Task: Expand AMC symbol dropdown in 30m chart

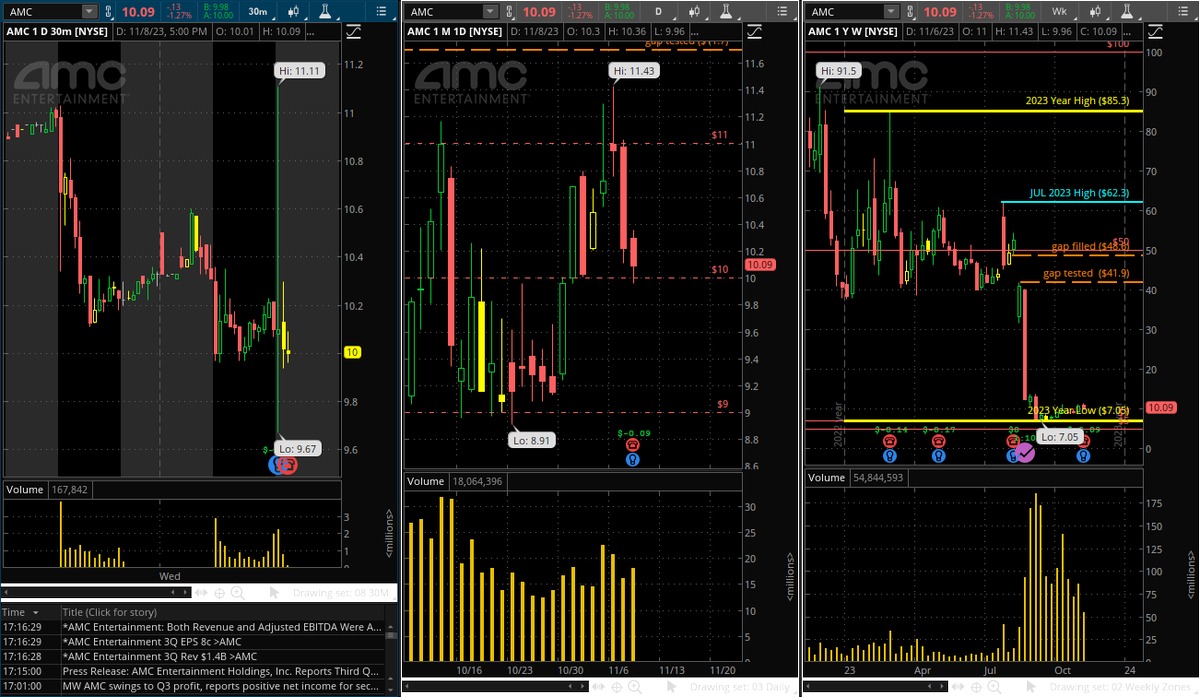Action: [89, 11]
